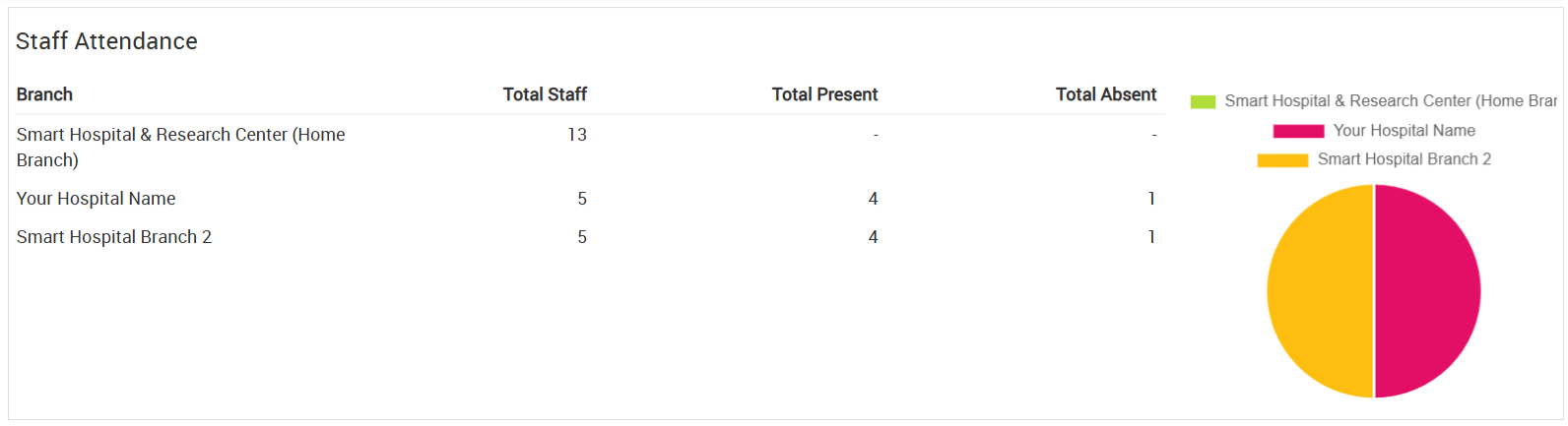Click the Smart Hospital Branch 2 total absent value
The height and width of the screenshot is (426, 1568).
[x=1151, y=237]
